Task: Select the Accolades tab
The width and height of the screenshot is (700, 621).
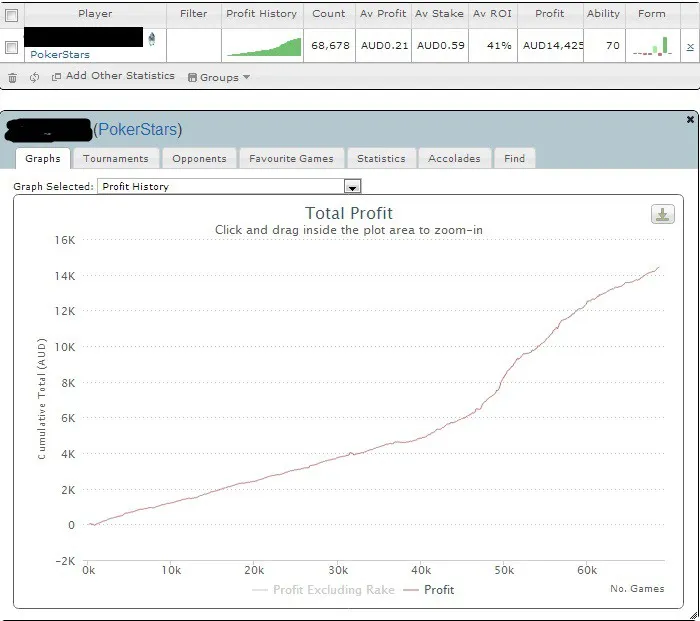Action: pos(454,158)
